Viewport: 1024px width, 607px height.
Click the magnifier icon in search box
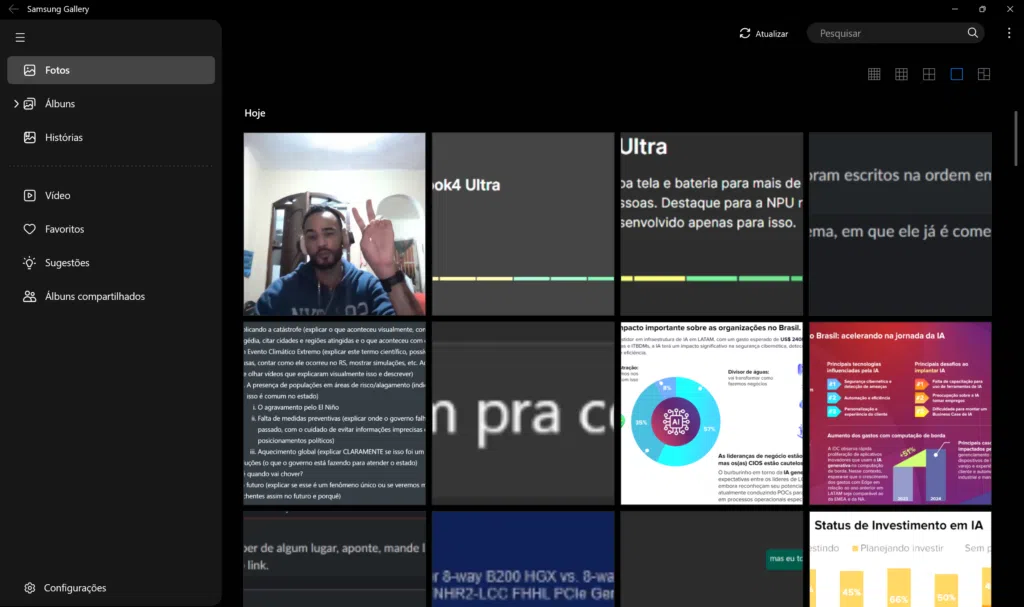point(972,33)
